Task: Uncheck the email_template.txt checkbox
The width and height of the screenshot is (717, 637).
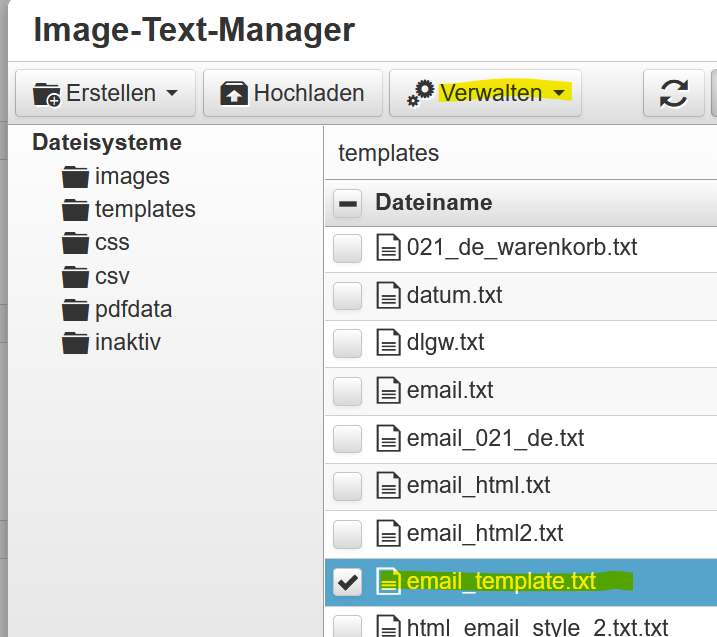Action: (x=348, y=582)
